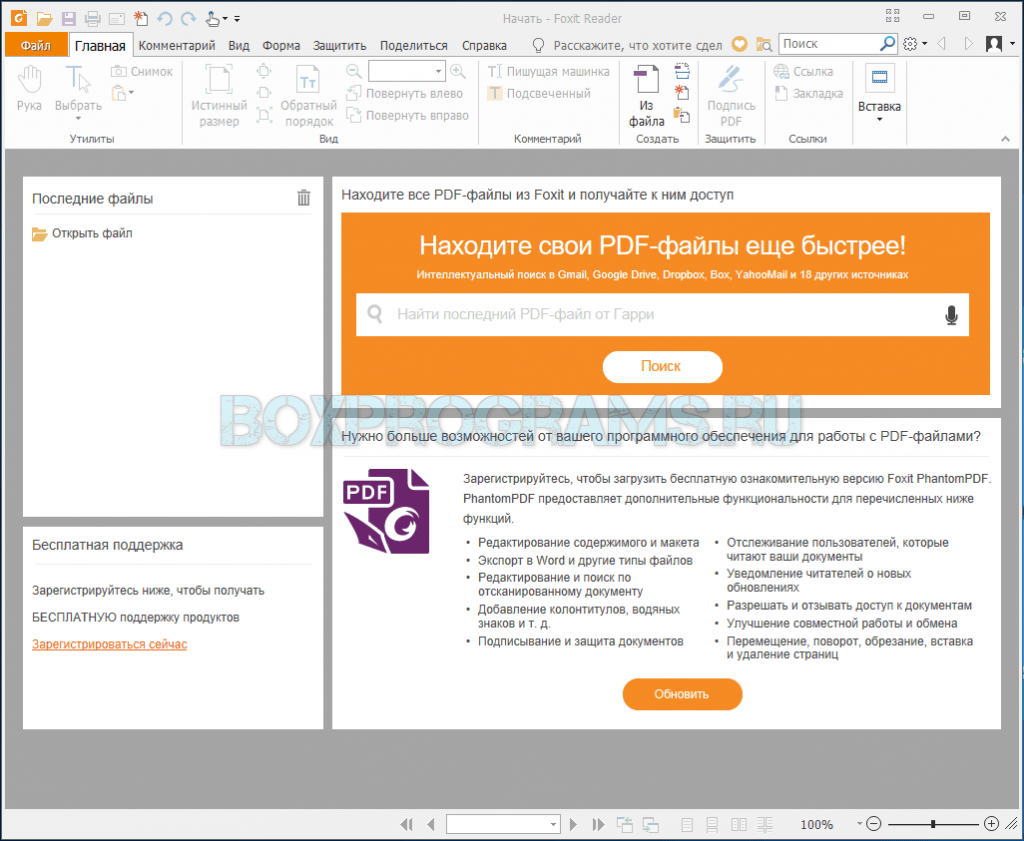Click the orange 'Поиск' button
Image resolution: width=1024 pixels, height=841 pixels.
[x=662, y=367]
